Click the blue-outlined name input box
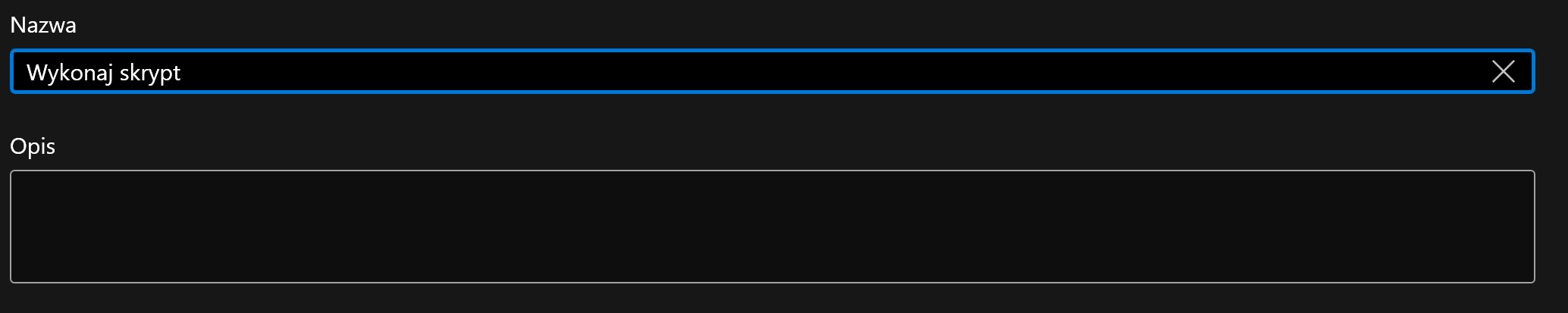Screen dimensions: 1568x313 (758, 72)
